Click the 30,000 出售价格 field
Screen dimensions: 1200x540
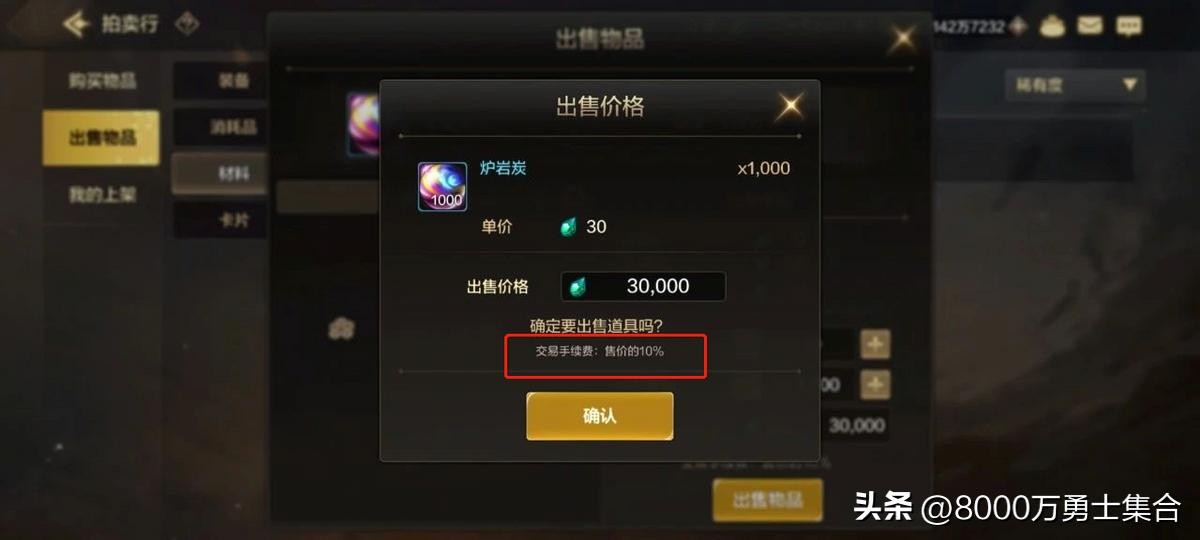click(x=643, y=286)
